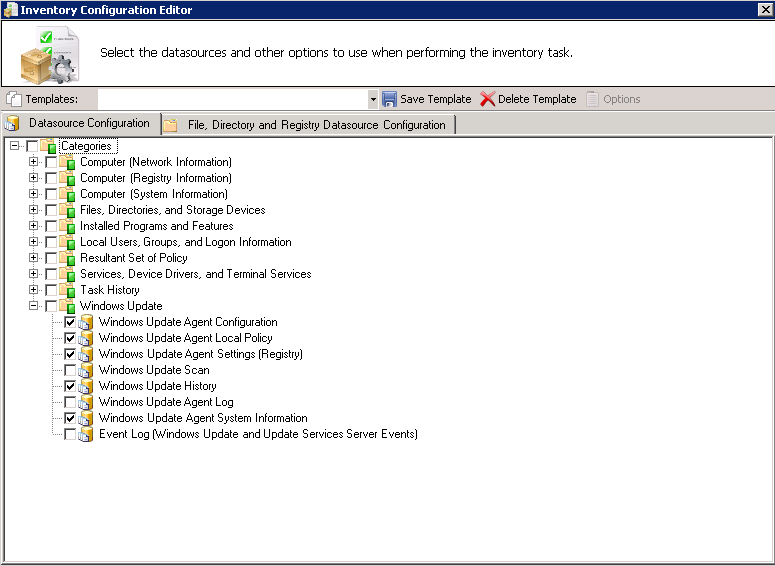Collapse the Windows Update node

tap(33, 305)
